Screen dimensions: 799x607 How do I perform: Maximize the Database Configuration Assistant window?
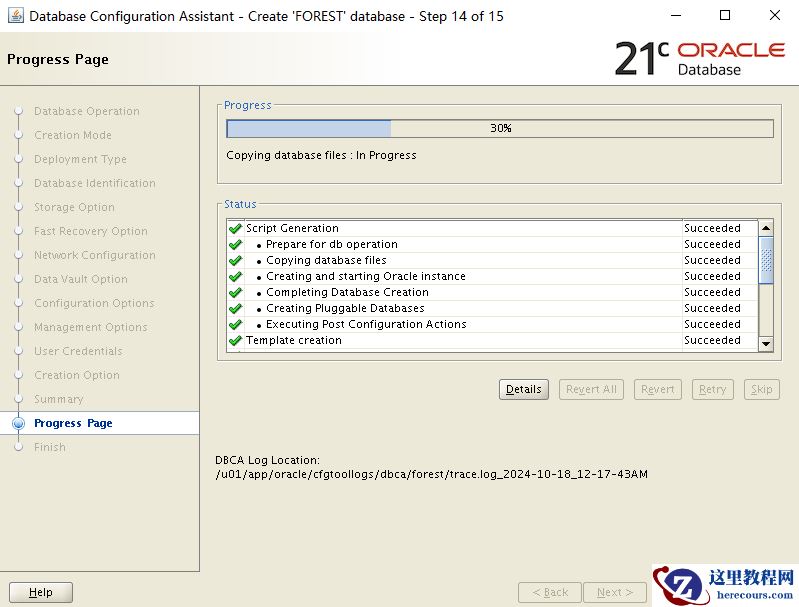[x=725, y=15]
